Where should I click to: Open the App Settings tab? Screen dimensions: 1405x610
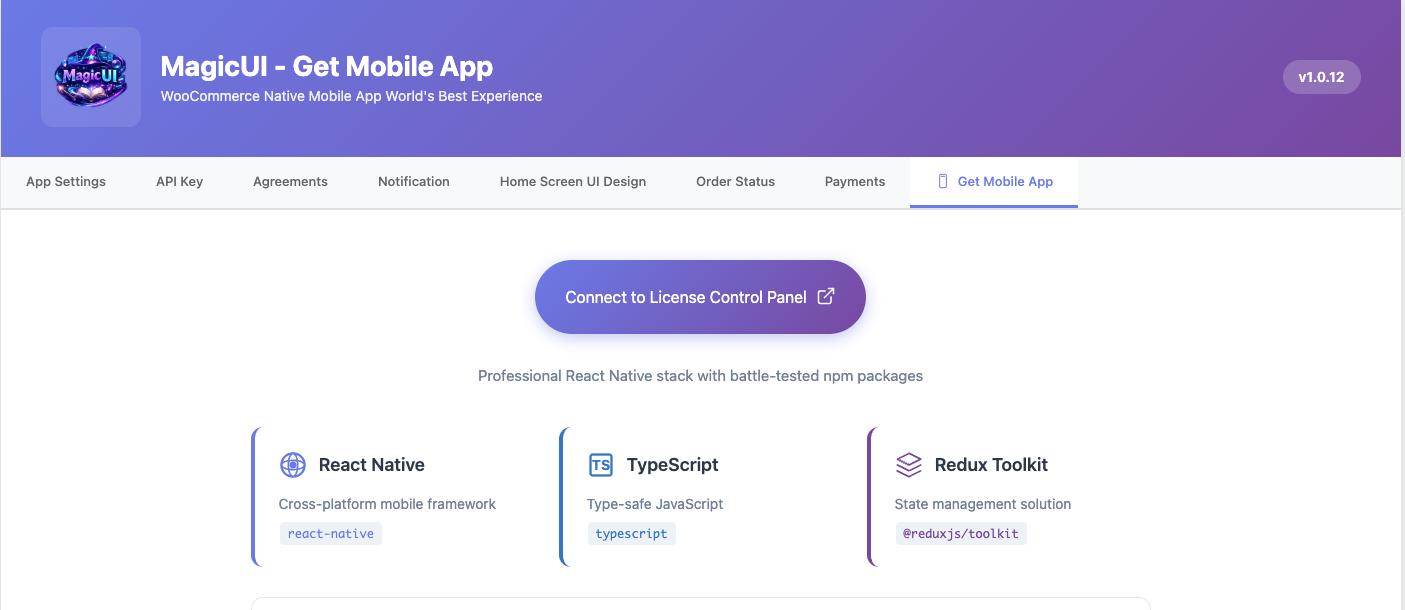click(66, 182)
